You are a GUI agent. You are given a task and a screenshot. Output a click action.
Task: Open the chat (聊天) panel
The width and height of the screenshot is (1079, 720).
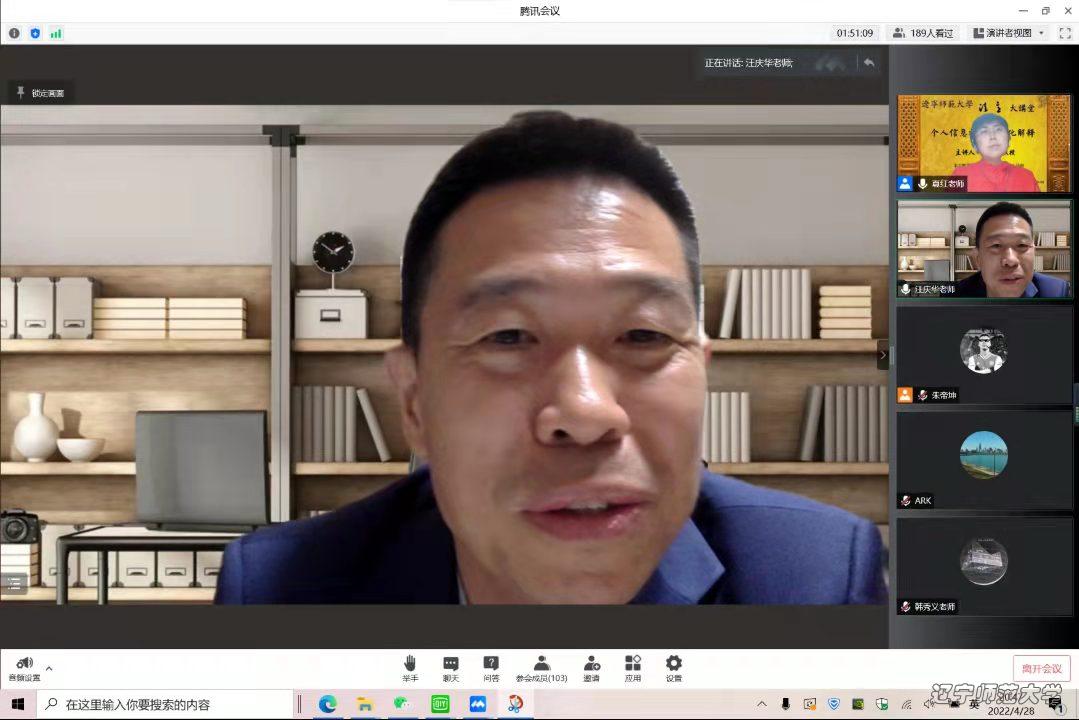[451, 667]
